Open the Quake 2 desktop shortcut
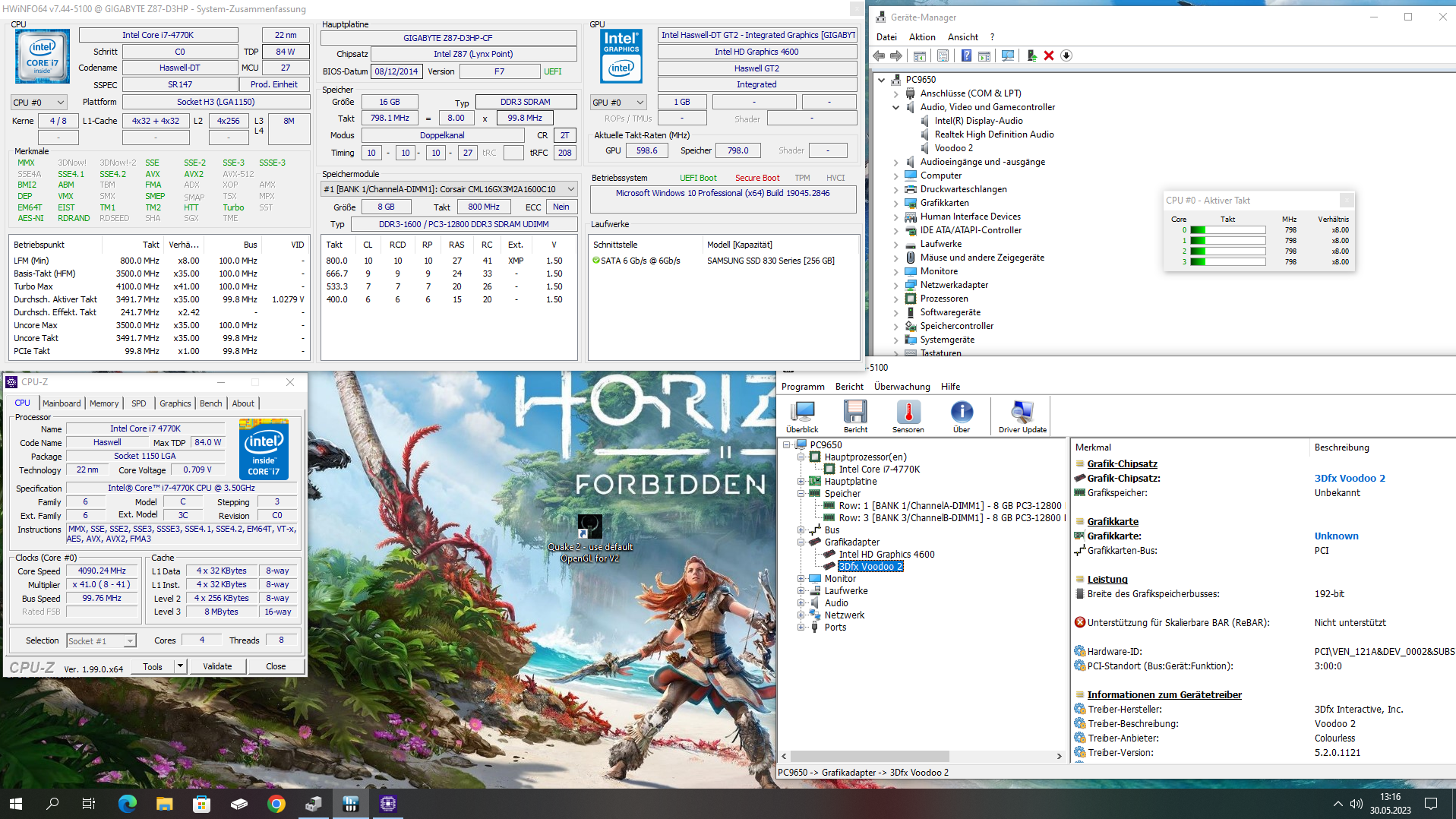 590,539
